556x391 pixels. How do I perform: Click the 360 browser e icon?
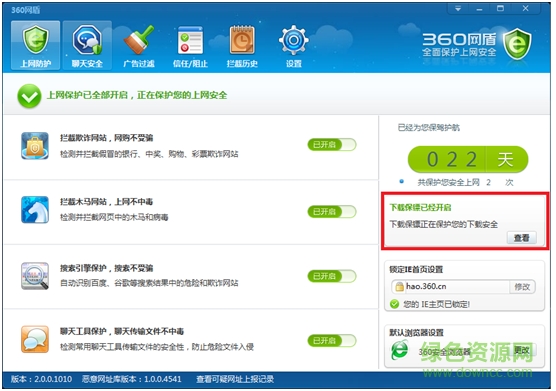[400, 350]
